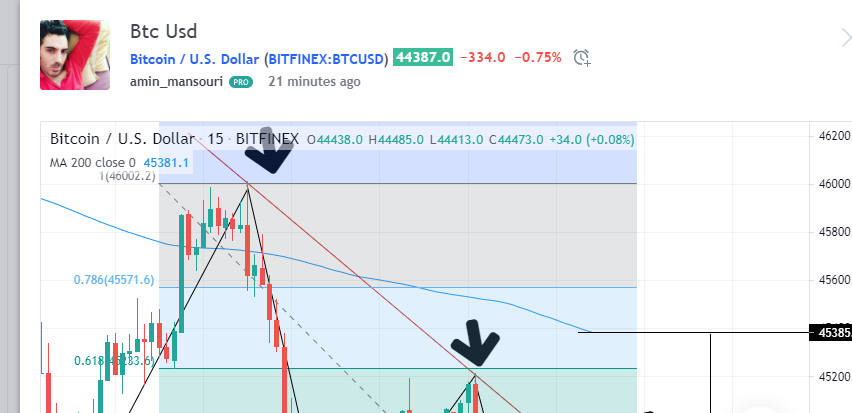Click the next idea chevron arrow
The image size is (852, 413).
[x=844, y=38]
